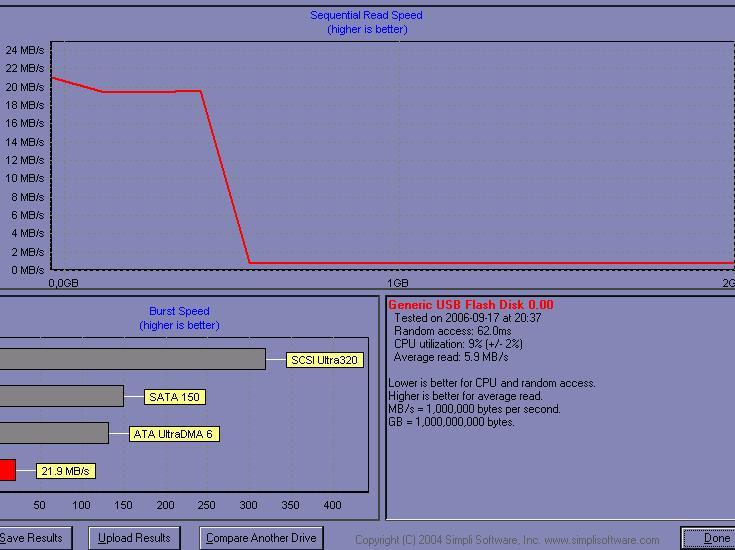Image resolution: width=735 pixels, height=550 pixels.
Task: Click the 21.9 MB/s burst speed label
Action: click(66, 471)
